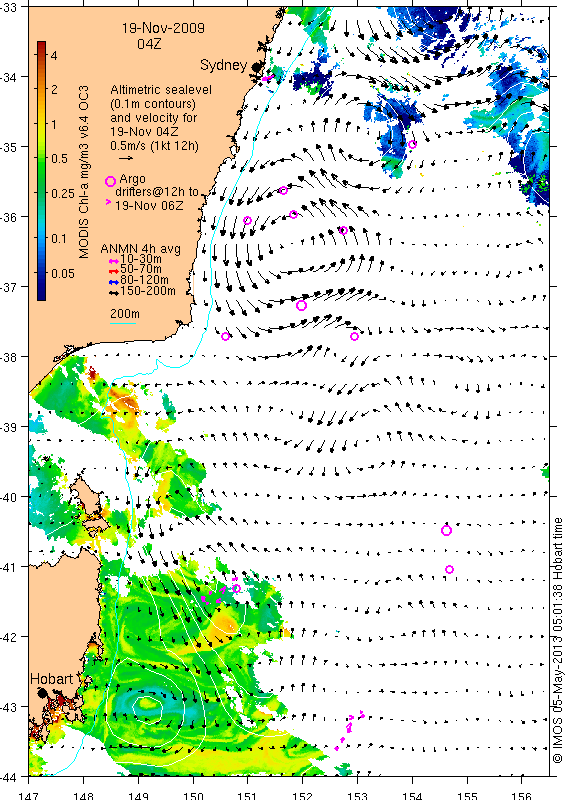Click the latitude axis label '-42'
Viewport: 570px width, 800px height.
pyautogui.click(x=8, y=637)
